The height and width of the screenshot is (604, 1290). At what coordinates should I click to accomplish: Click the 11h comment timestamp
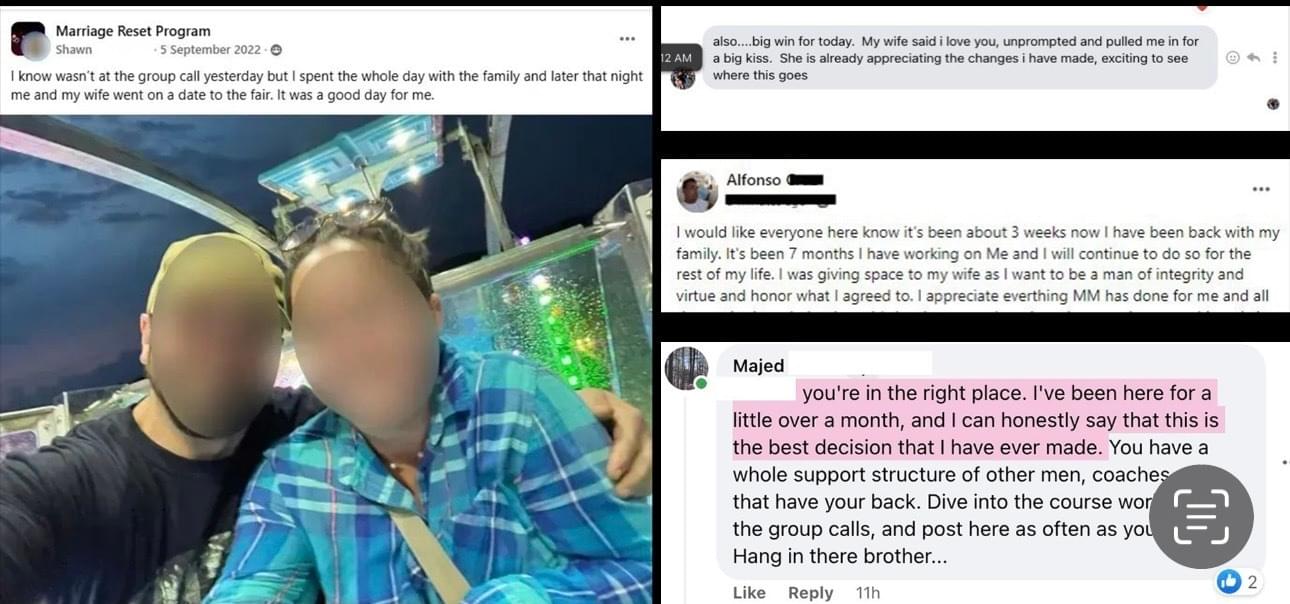pos(868,593)
